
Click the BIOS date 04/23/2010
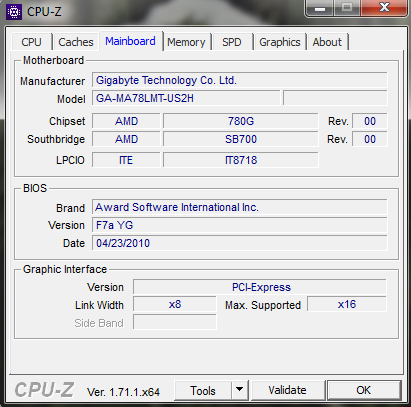tap(240, 243)
